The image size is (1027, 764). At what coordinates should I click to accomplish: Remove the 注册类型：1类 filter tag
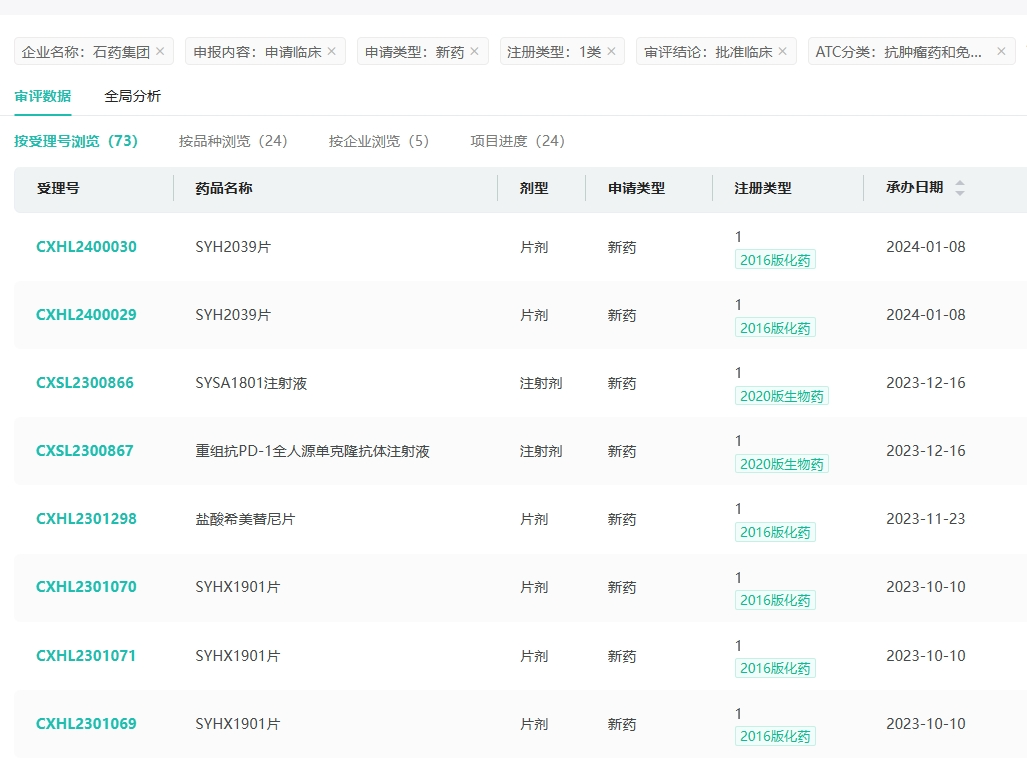pyautogui.click(x=611, y=51)
